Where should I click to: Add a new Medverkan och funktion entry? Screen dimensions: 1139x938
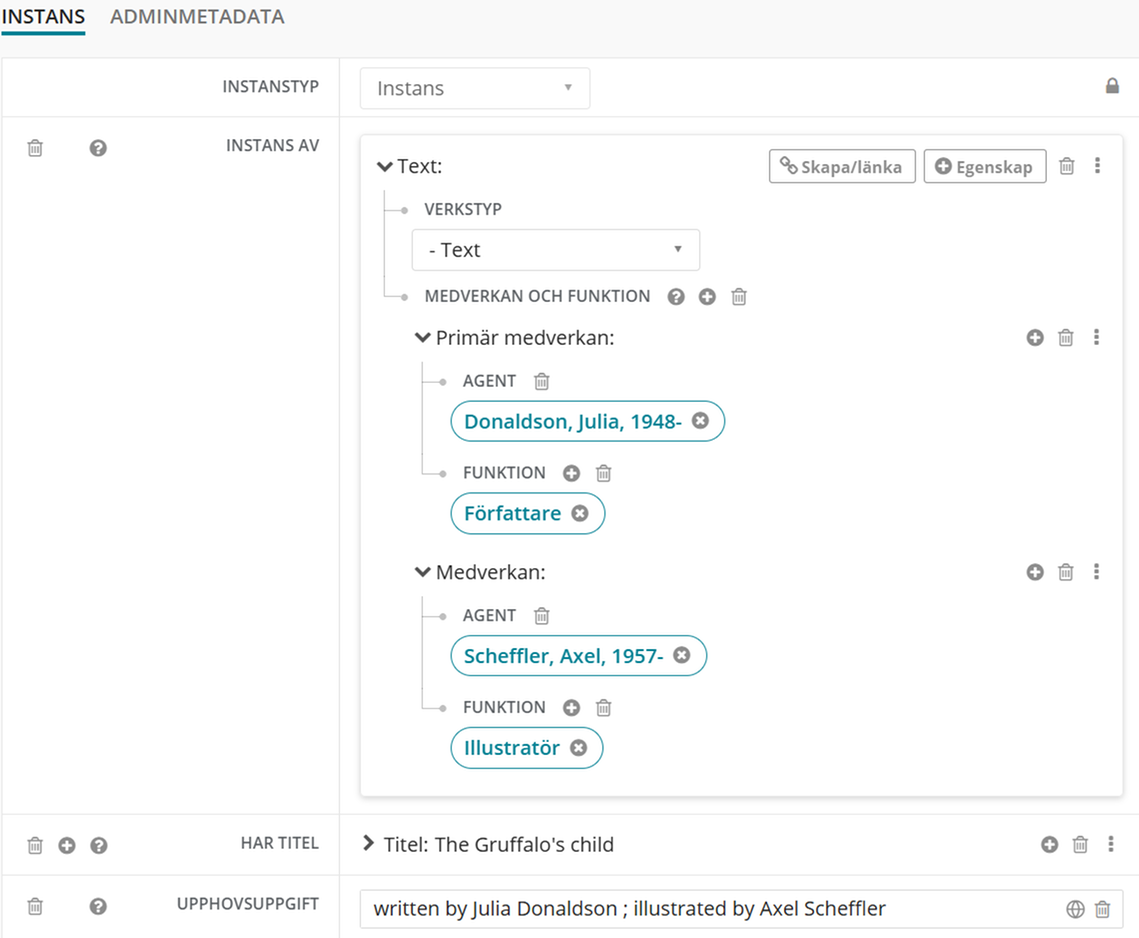pyautogui.click(x=707, y=297)
